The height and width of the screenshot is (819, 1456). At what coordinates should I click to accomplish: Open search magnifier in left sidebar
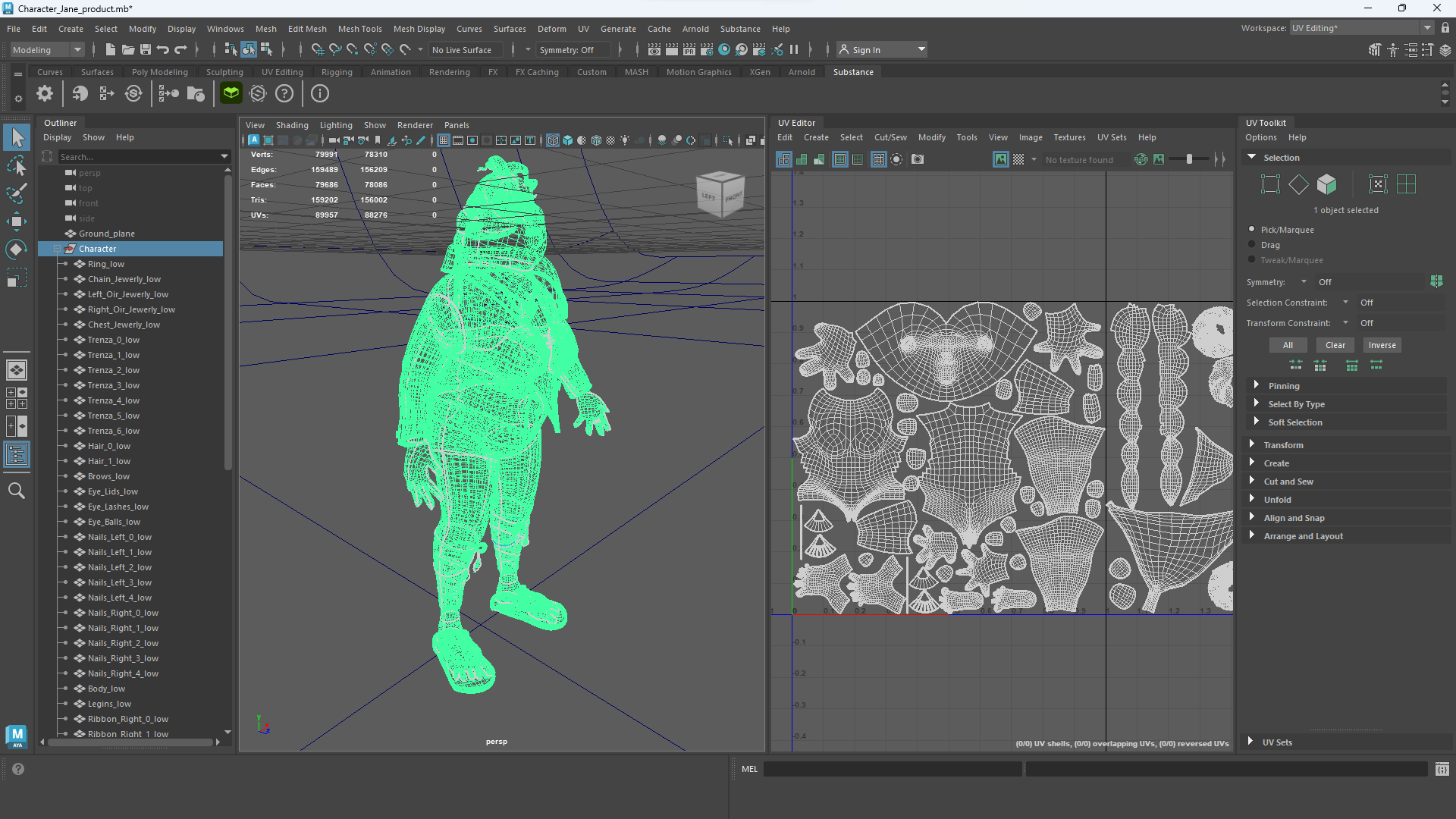coord(17,491)
